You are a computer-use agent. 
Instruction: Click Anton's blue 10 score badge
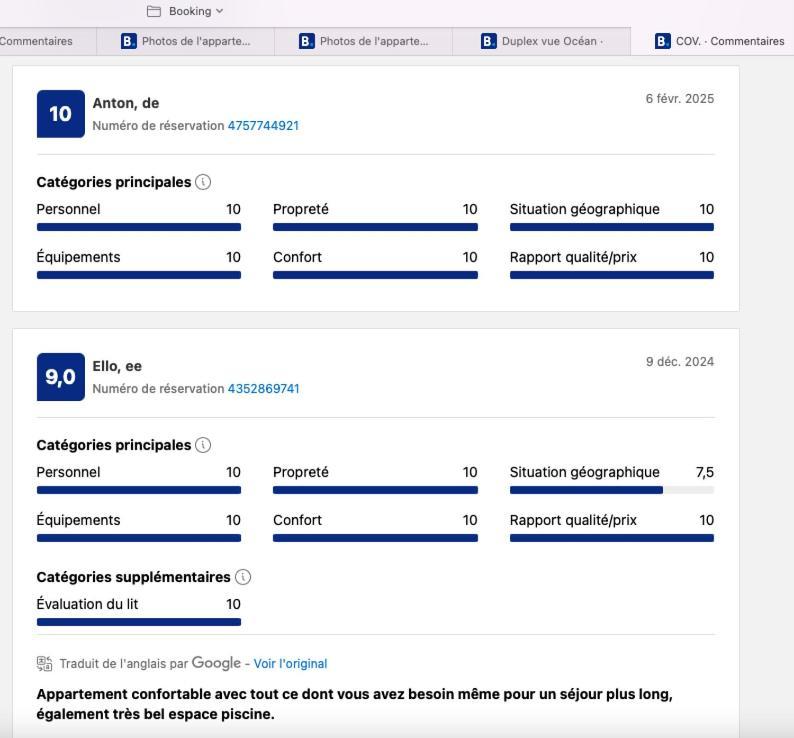(x=60, y=114)
